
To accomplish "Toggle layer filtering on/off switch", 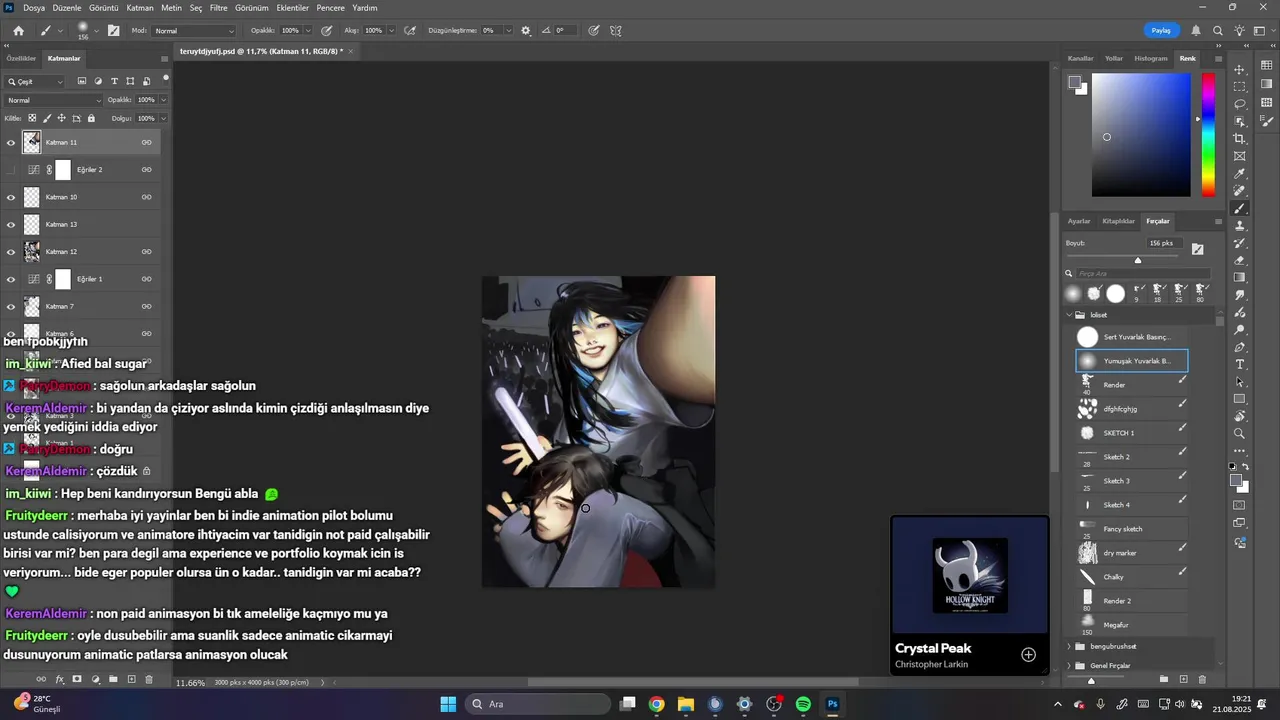I will (x=165, y=78).
